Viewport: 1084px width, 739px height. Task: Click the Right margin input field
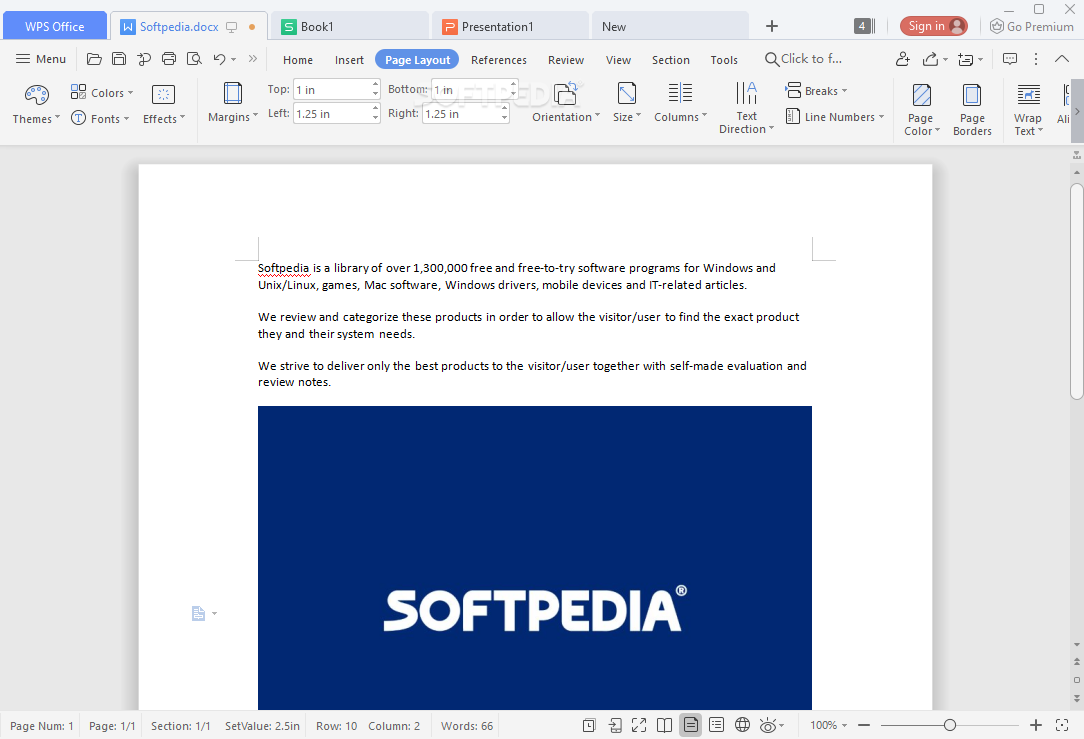click(461, 113)
